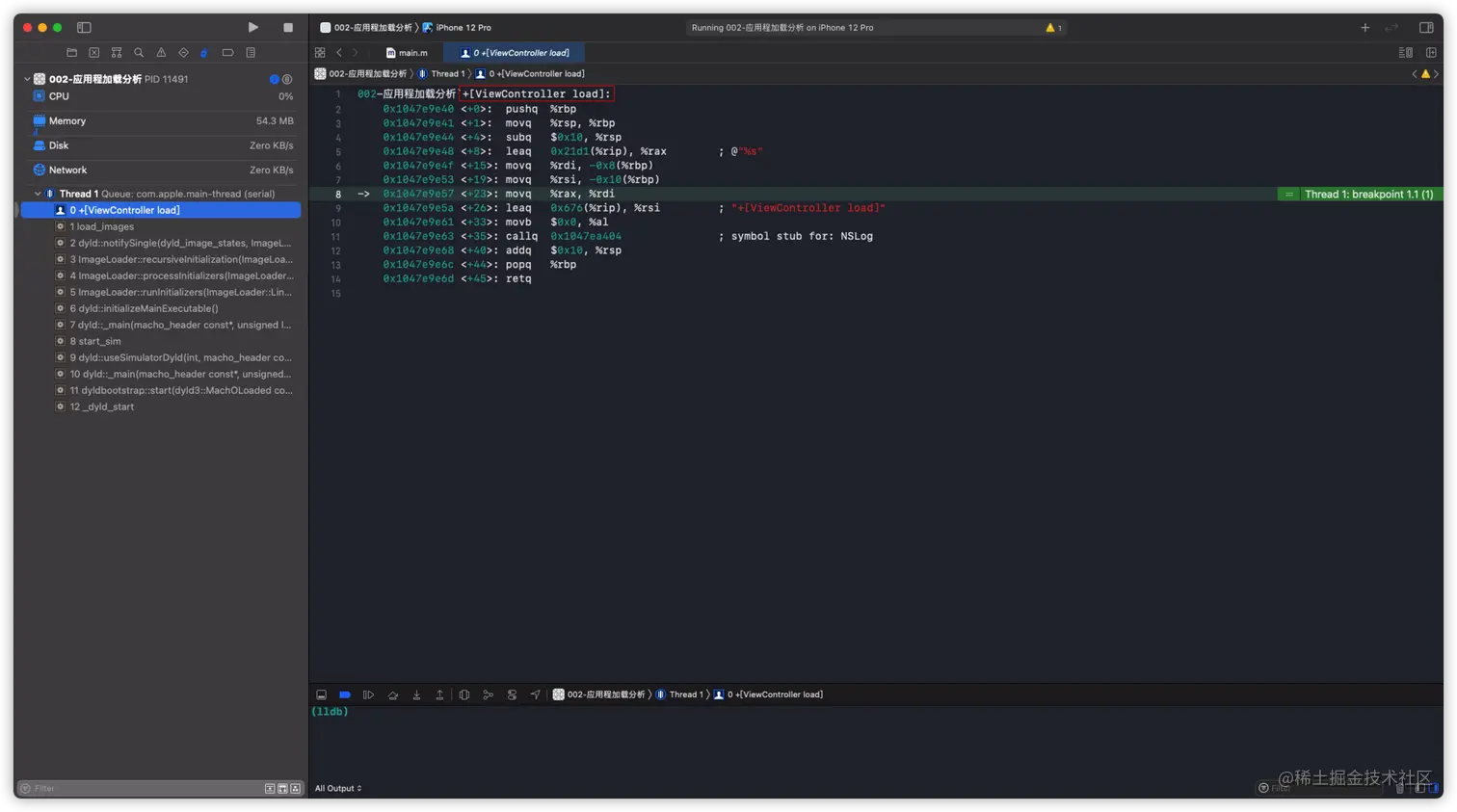Viewport: 1457px width, 812px height.
Task: Step out of the current function
Action: click(x=439, y=694)
